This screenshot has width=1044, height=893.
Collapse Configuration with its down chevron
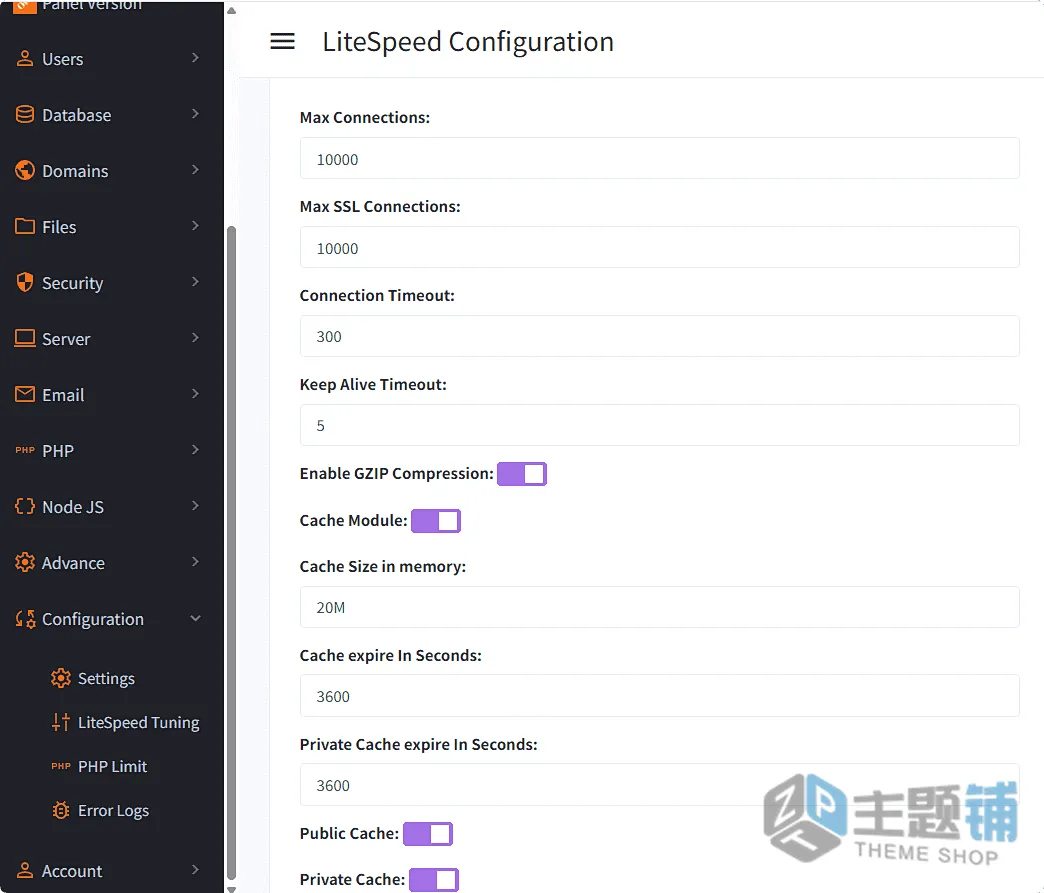[x=195, y=618]
